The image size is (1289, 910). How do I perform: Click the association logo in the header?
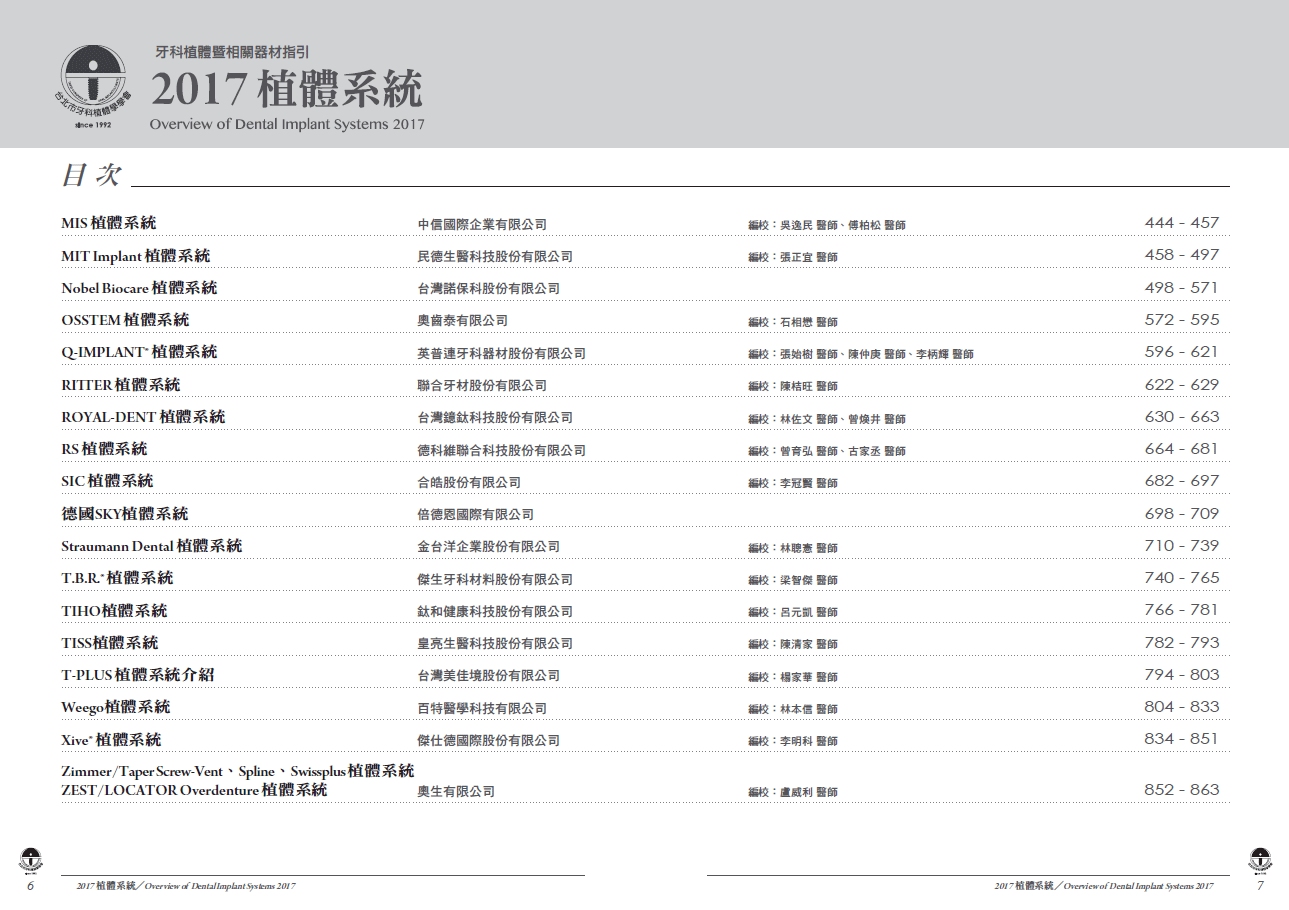tap(92, 86)
